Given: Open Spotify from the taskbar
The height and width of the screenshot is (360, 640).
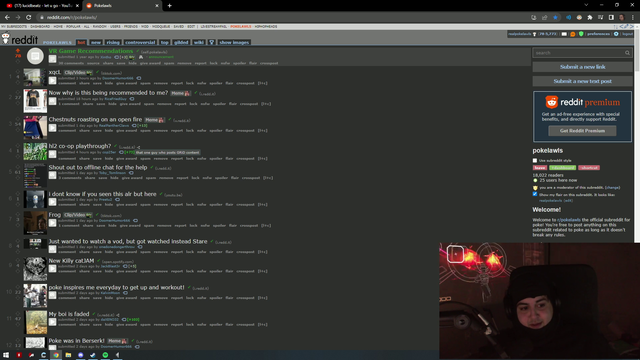Looking at the screenshot, I should [x=105, y=355].
